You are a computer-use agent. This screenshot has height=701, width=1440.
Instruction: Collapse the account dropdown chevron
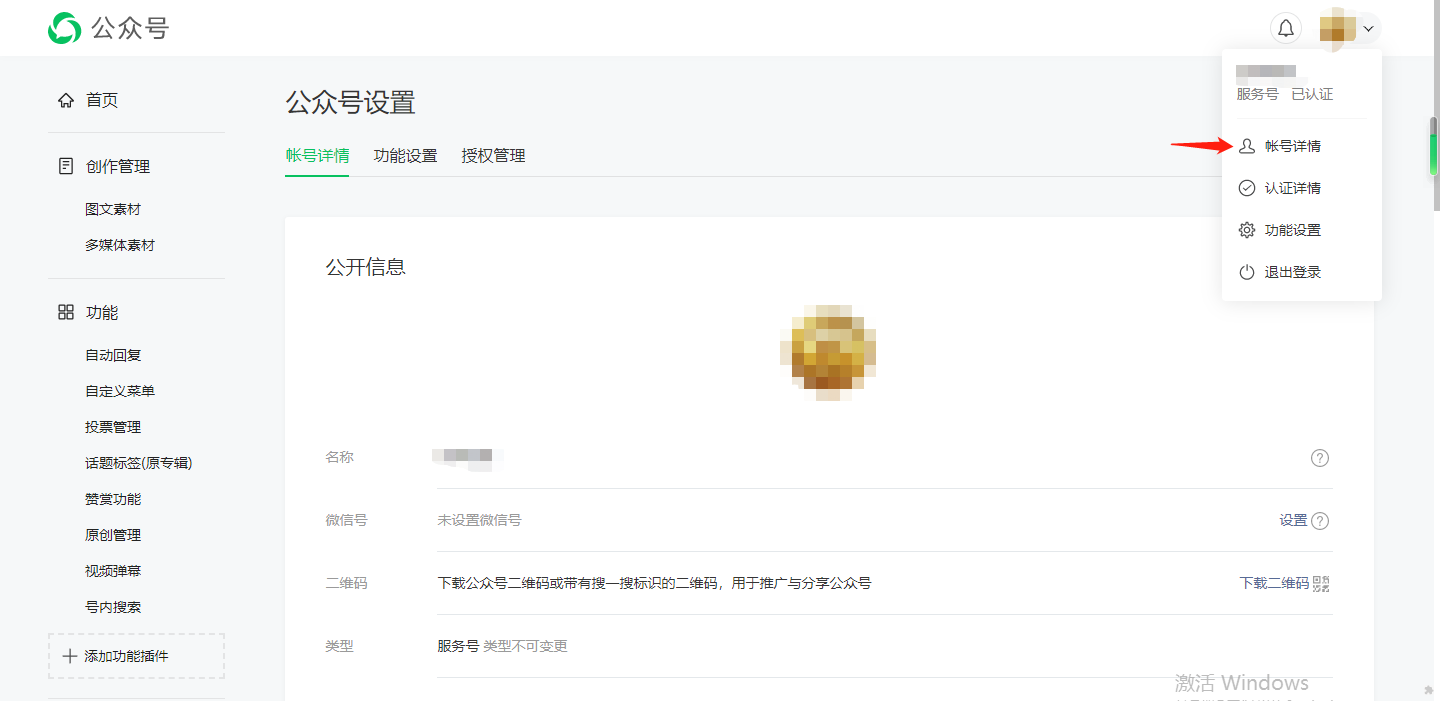tap(1368, 29)
